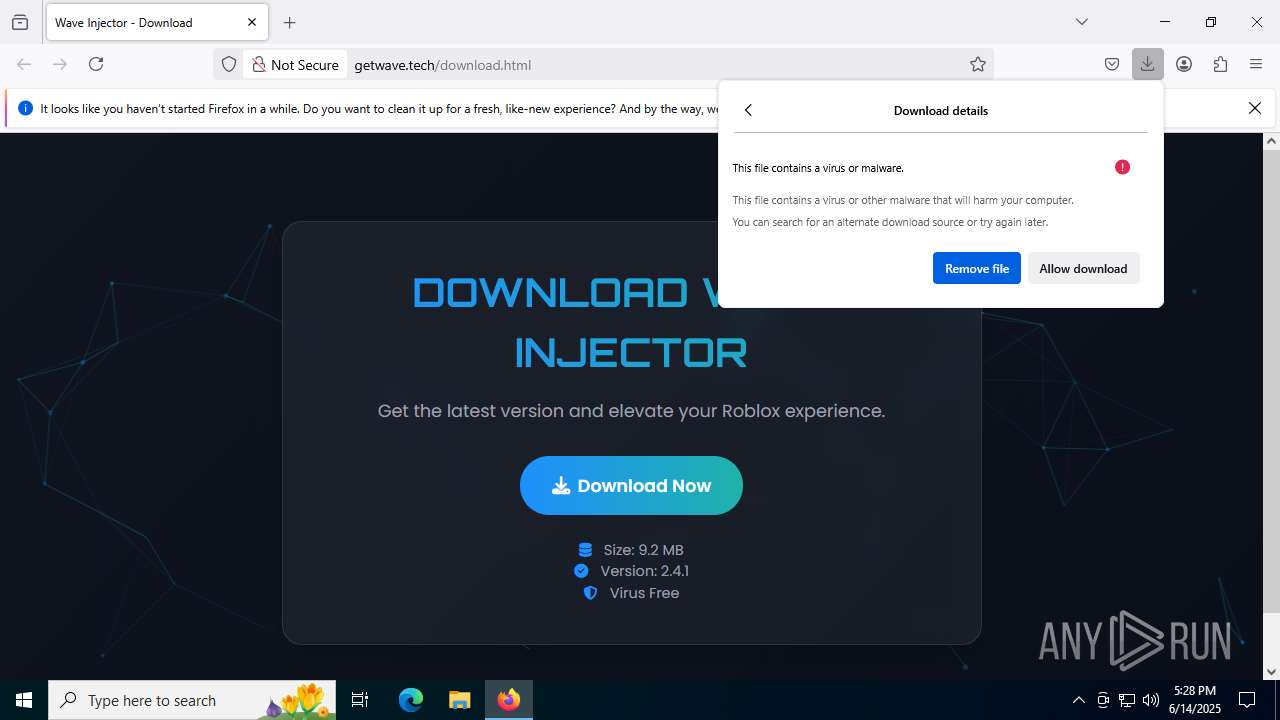Open Task View on taskbar
1280x720 pixels.
(x=360, y=700)
